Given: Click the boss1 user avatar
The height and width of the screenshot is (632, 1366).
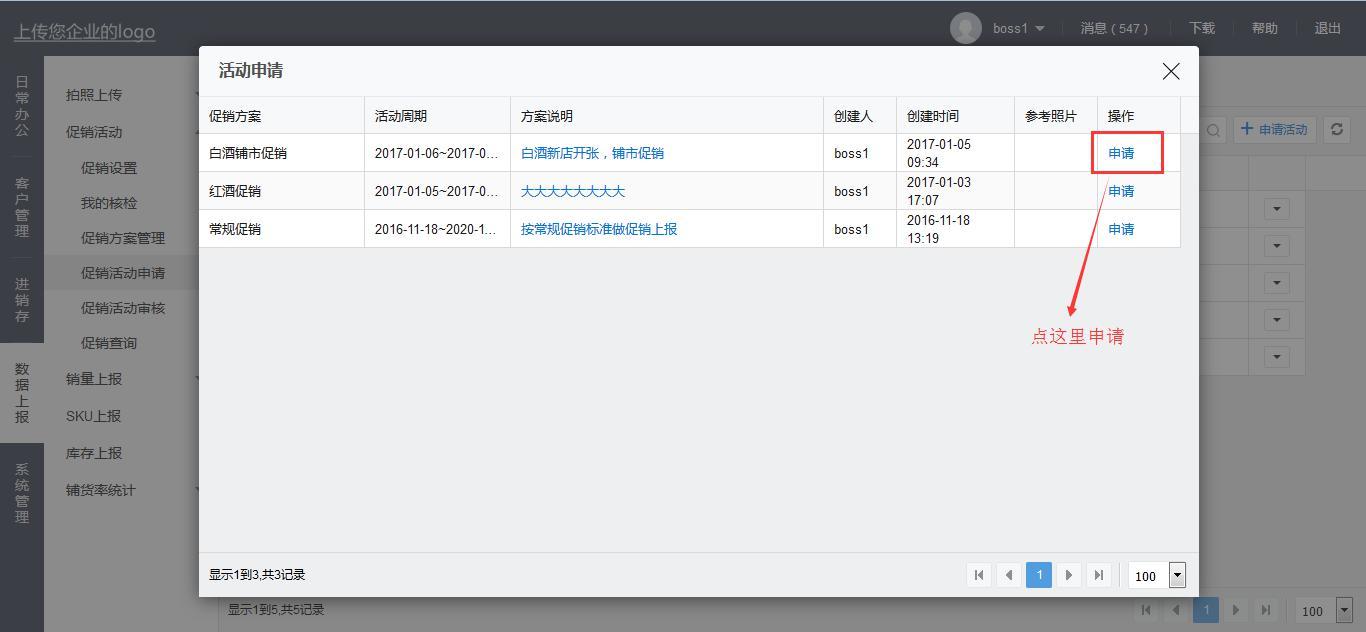Looking at the screenshot, I should coord(965,28).
